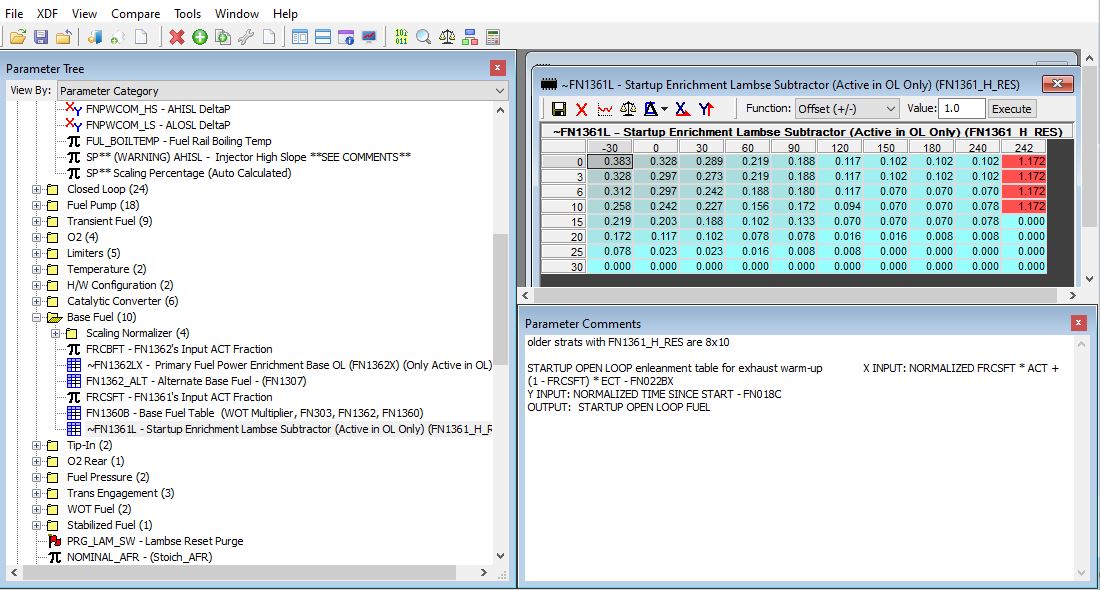Expand the Closed Loop (24) folder

click(x=37, y=189)
